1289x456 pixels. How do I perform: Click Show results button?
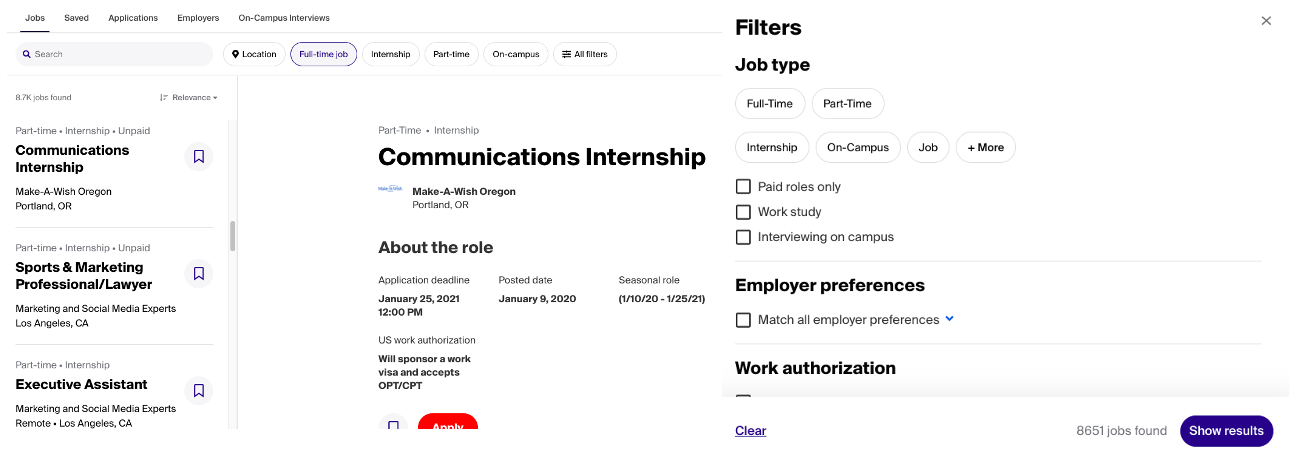click(1226, 431)
